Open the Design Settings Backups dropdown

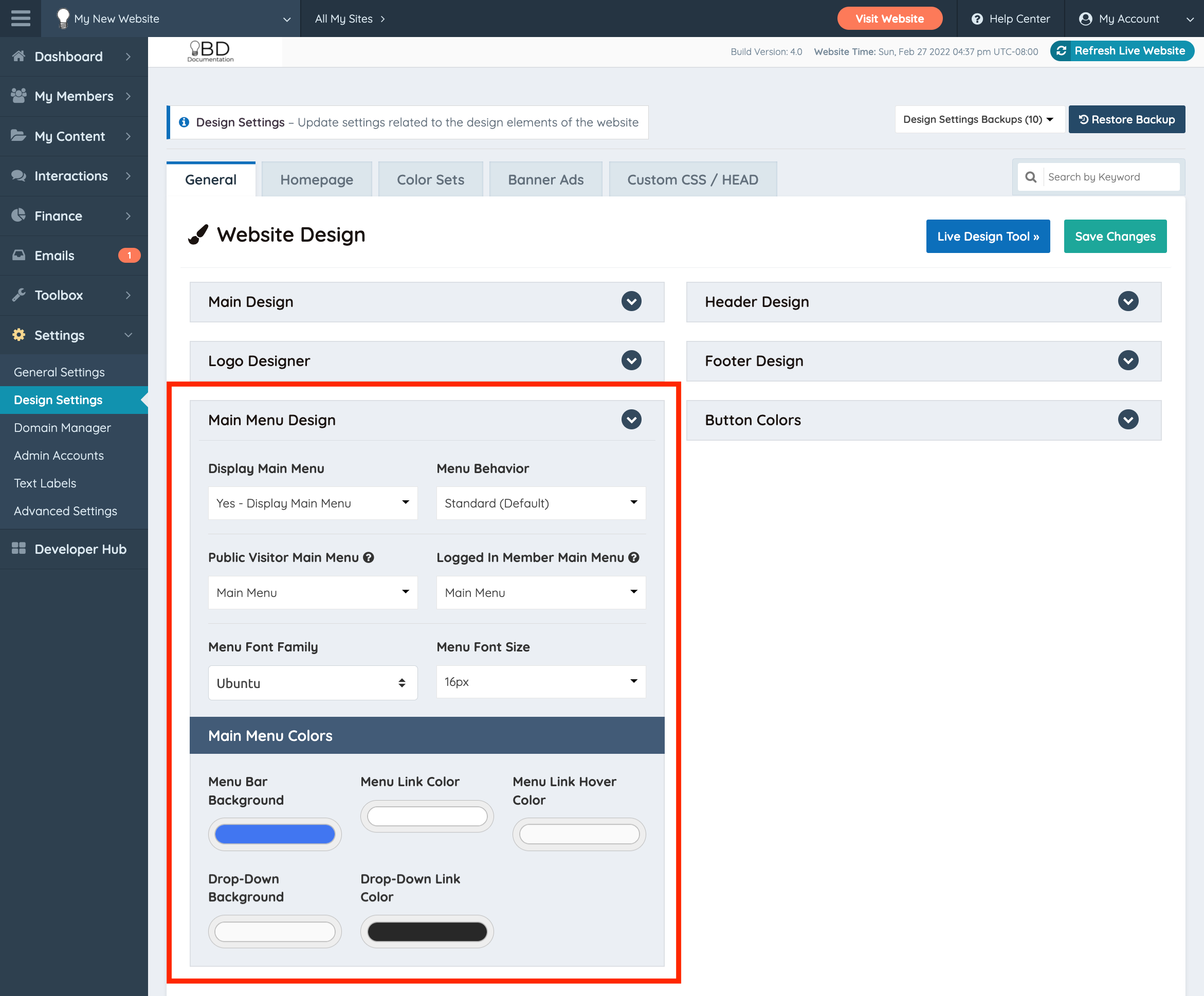pos(979,119)
